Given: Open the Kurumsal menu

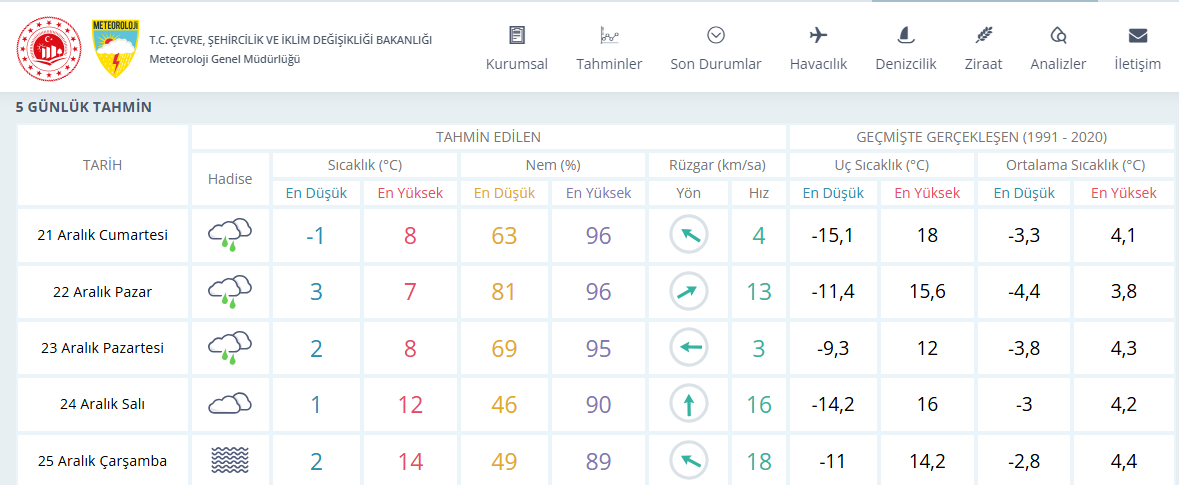Looking at the screenshot, I should 517,49.
